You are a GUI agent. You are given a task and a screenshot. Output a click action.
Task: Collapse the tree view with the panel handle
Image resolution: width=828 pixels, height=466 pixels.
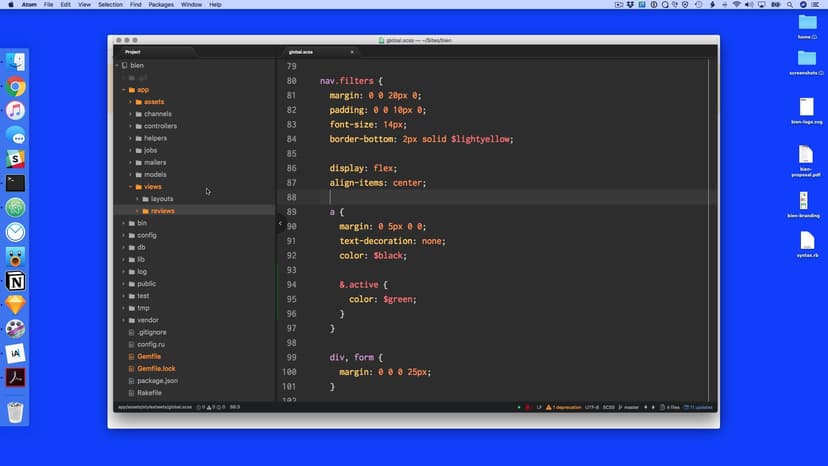coord(280,224)
